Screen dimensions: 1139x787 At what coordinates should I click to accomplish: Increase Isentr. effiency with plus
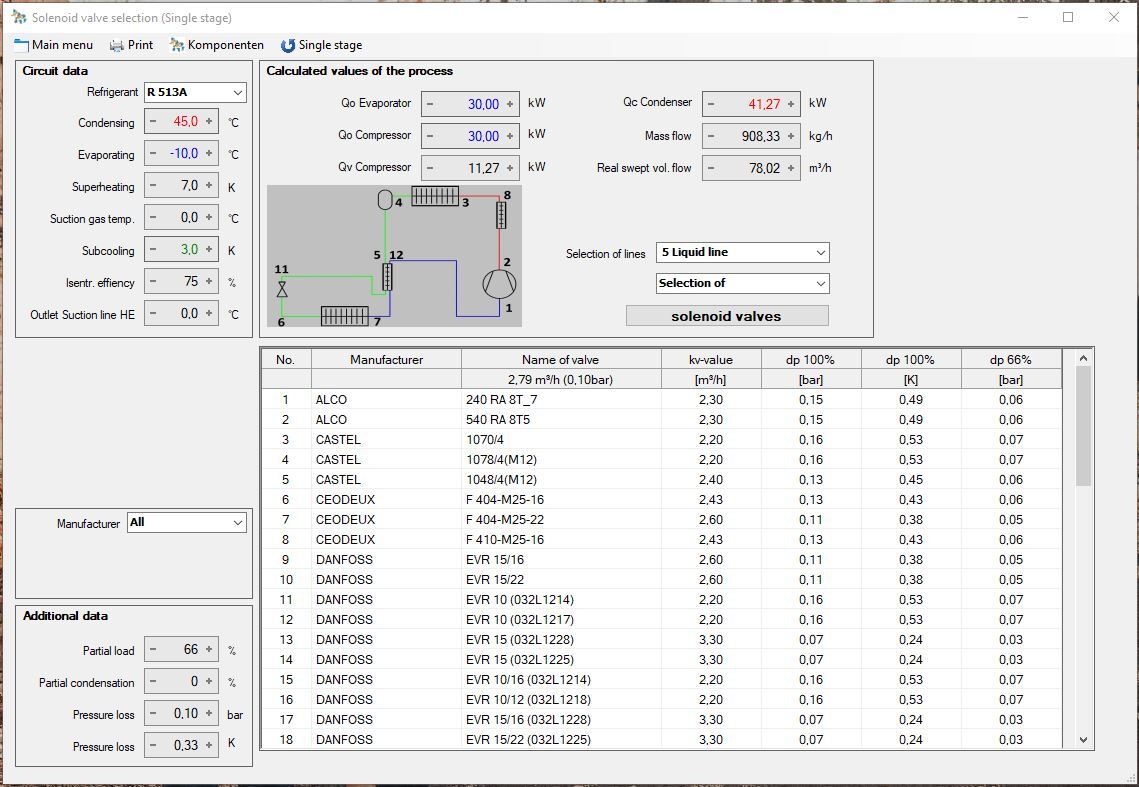tap(209, 281)
